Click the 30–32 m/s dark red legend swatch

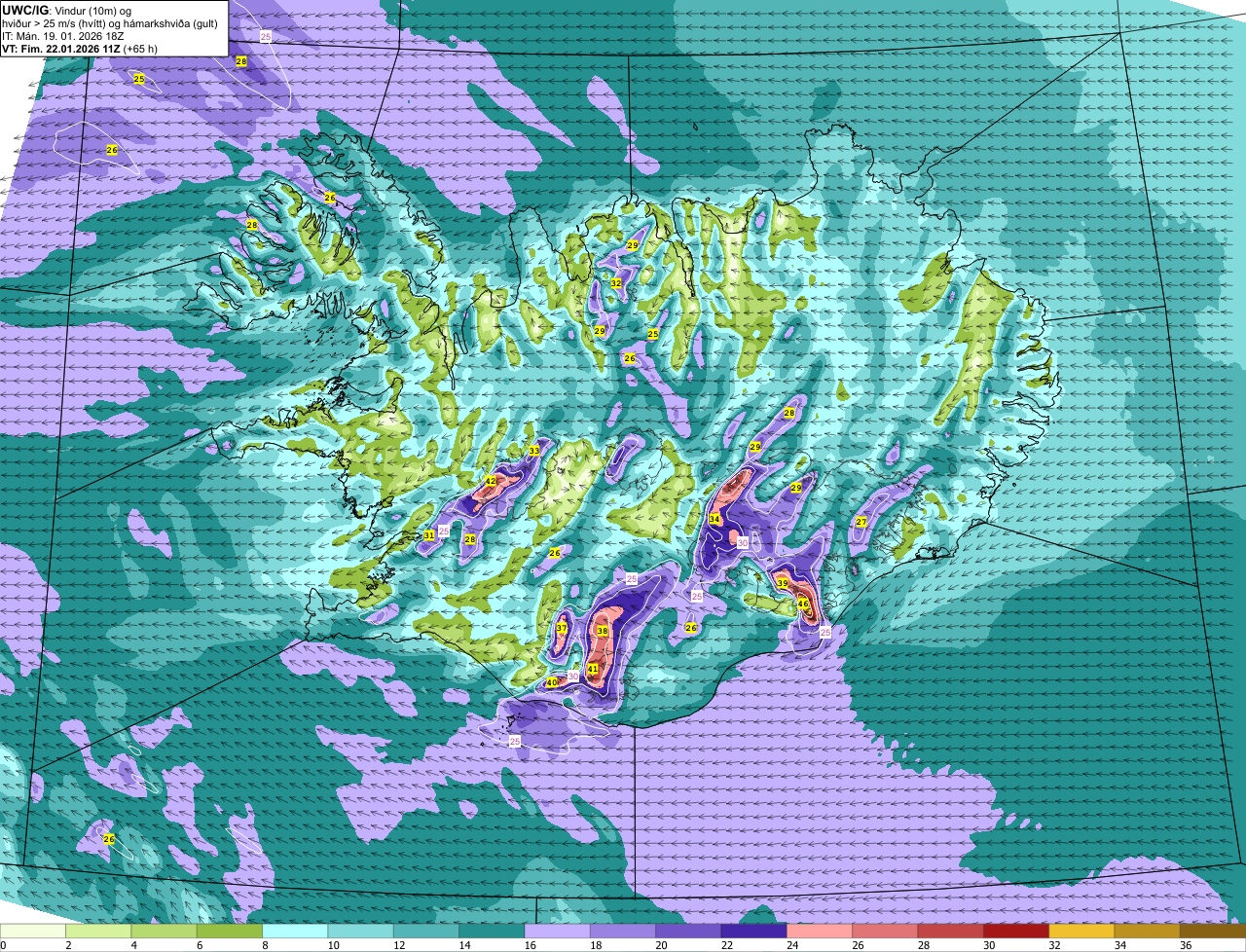point(1015,931)
